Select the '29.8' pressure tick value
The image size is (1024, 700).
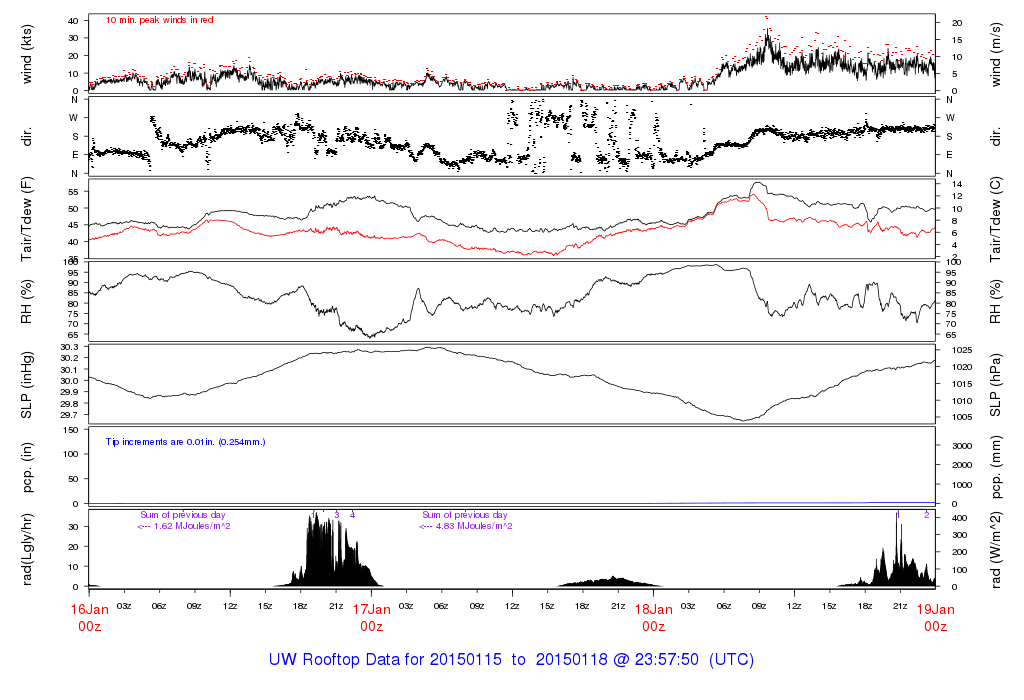(69, 404)
